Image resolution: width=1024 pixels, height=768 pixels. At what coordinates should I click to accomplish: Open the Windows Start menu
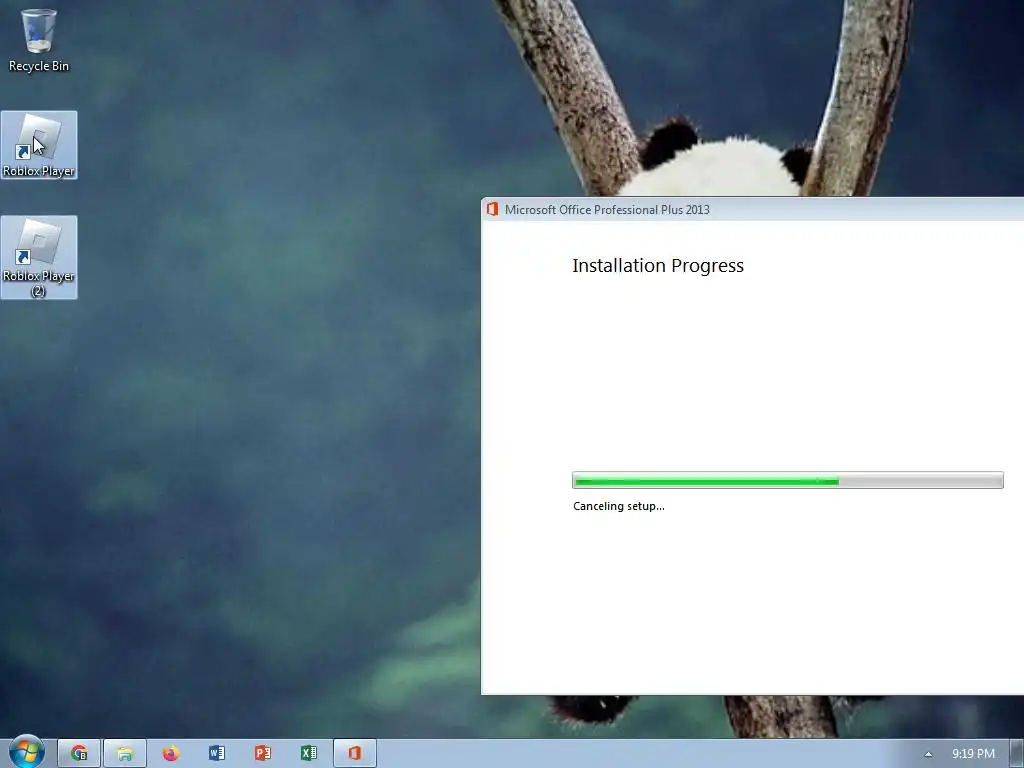point(27,752)
